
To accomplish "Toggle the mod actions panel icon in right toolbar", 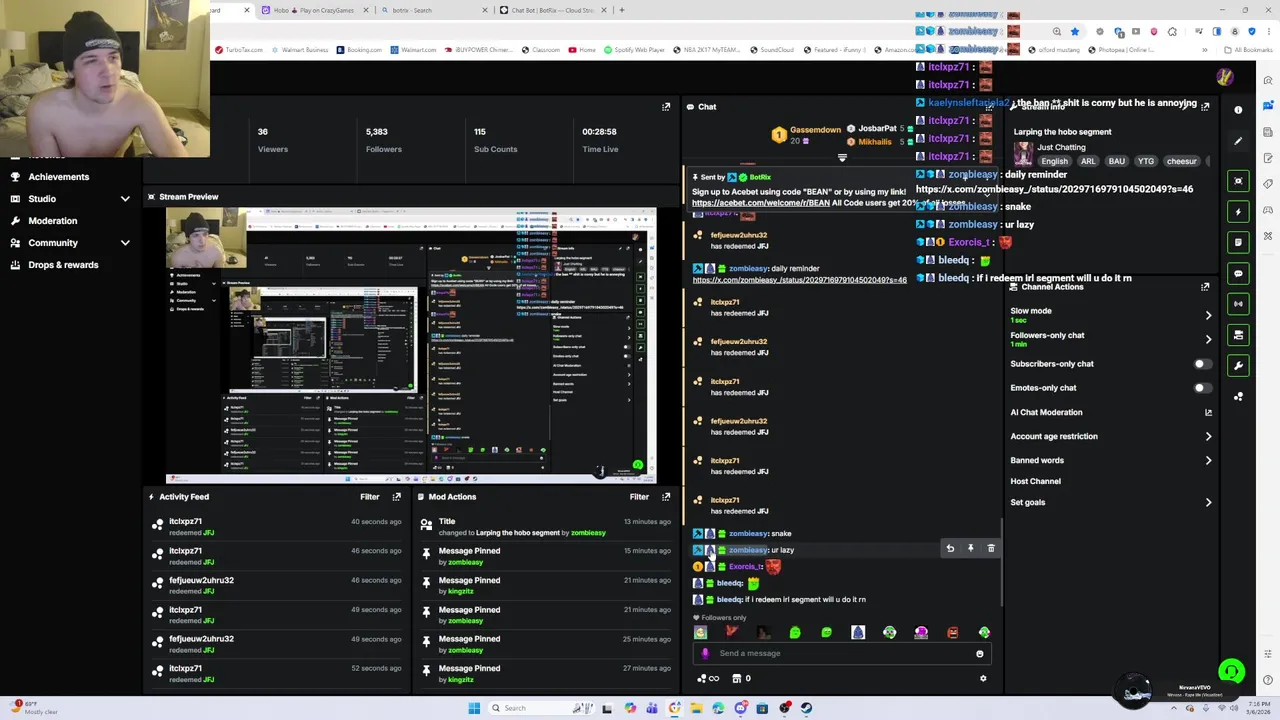I will (1238, 334).
